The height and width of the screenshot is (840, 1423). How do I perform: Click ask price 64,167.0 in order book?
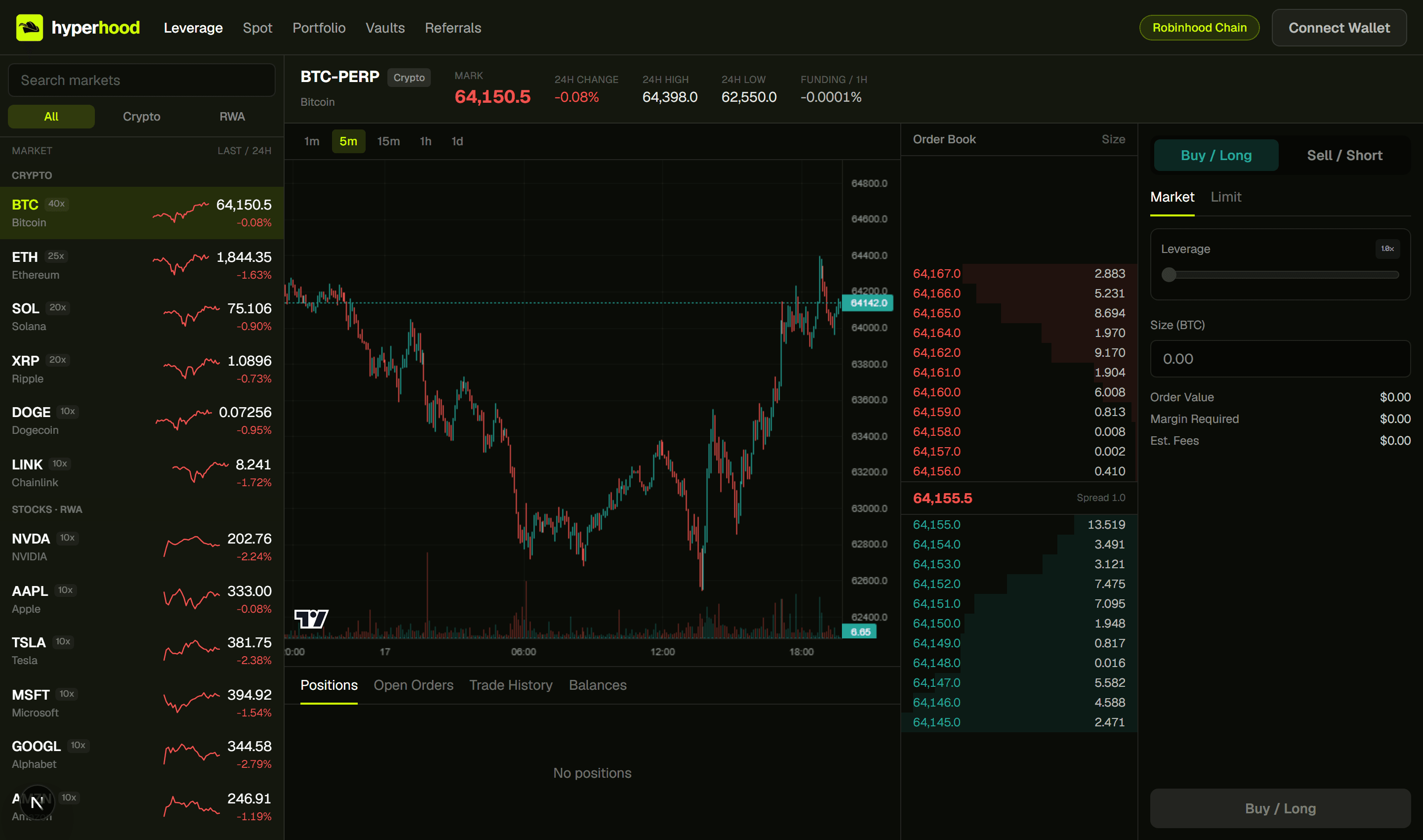(936, 273)
